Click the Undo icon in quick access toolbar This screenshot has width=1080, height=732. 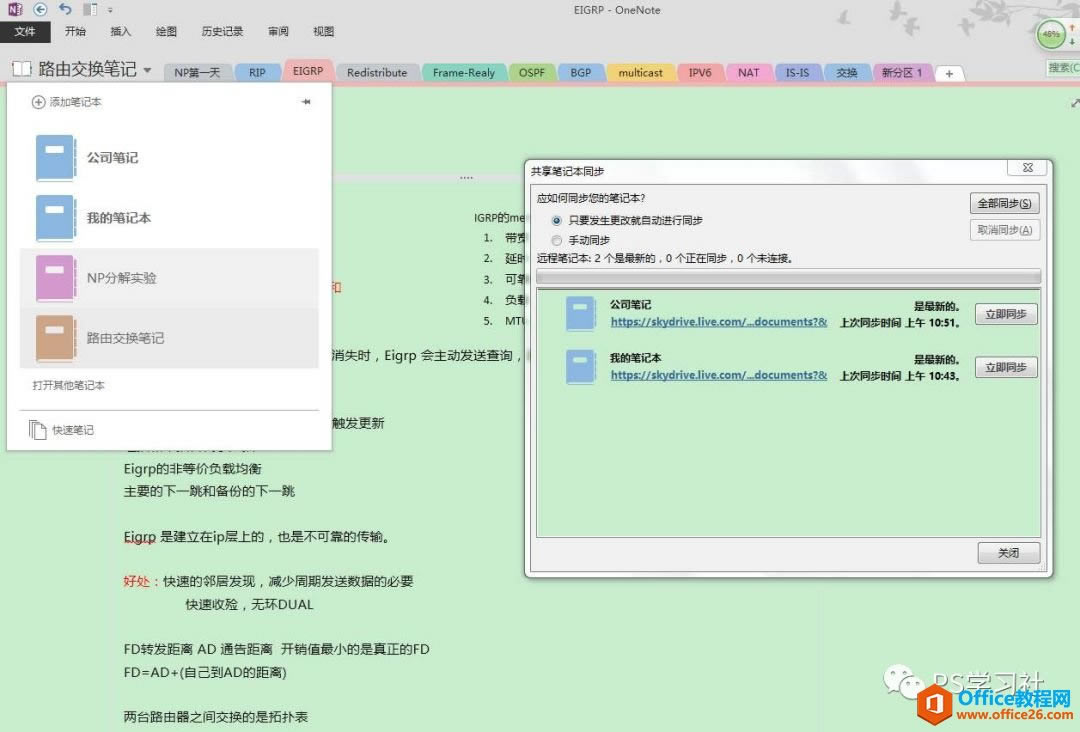(66, 9)
